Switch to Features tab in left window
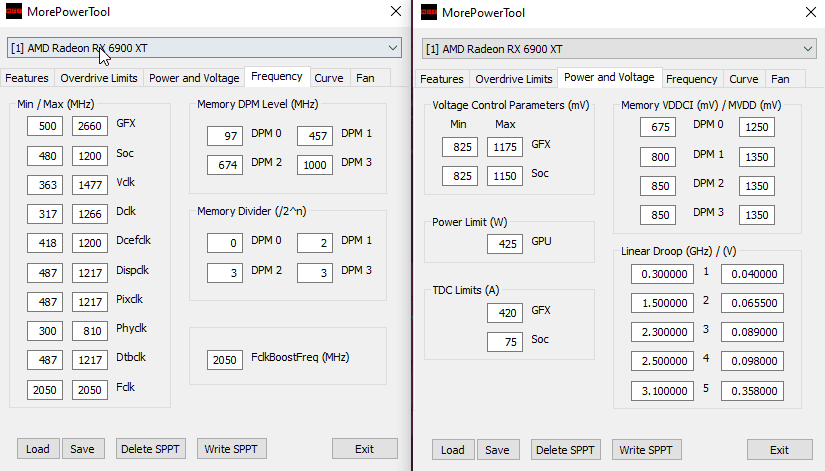This screenshot has height=471, width=825. (x=27, y=78)
